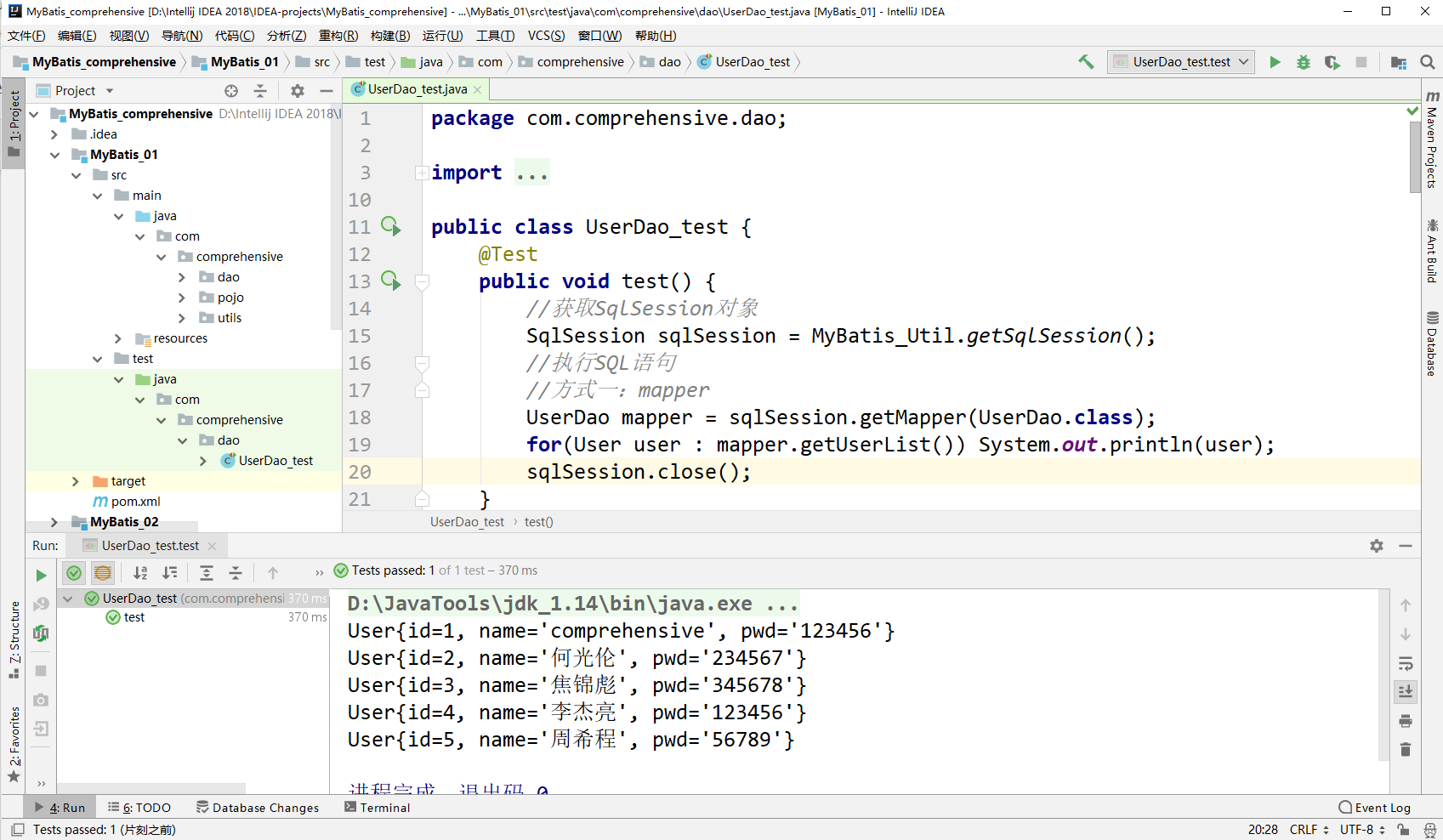The image size is (1443, 840).
Task: Toggle sort tests by duration
Action: pyautogui.click(x=170, y=573)
